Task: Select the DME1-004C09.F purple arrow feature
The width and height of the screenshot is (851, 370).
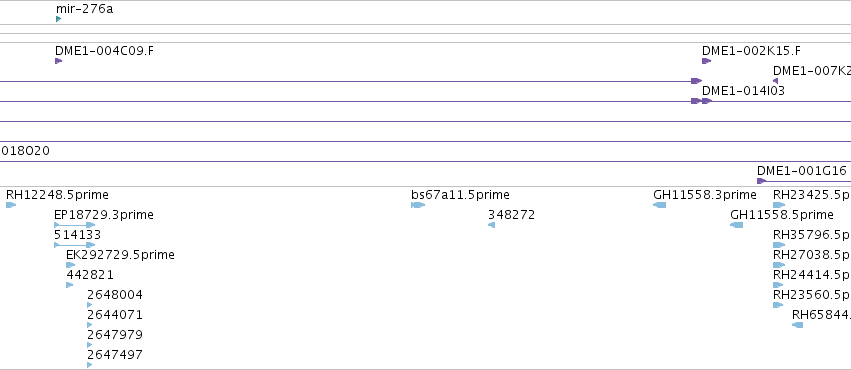Action: coord(59,61)
